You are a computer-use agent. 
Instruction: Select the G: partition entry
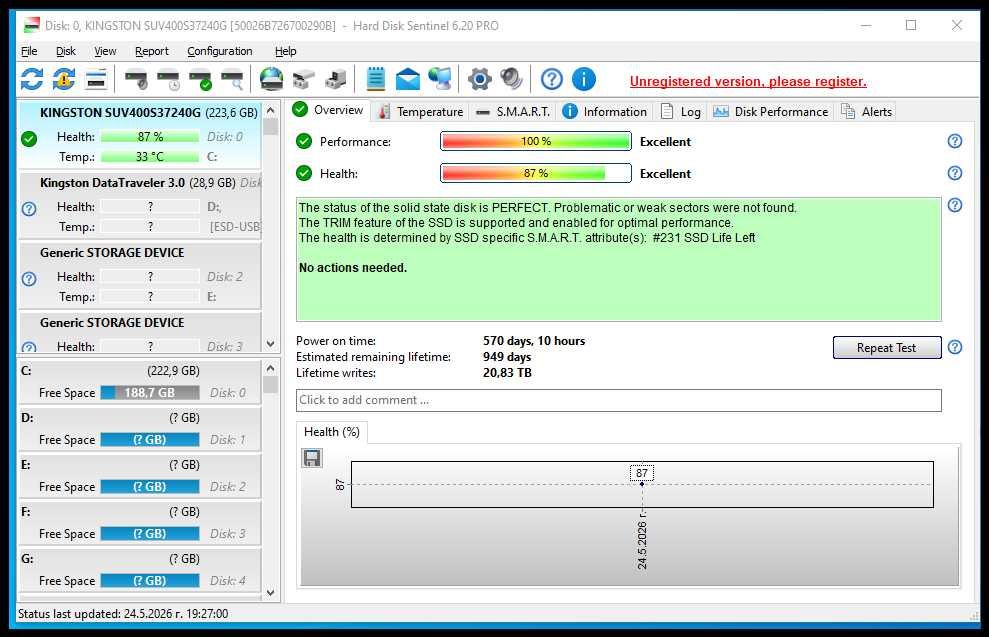[x=139, y=570]
